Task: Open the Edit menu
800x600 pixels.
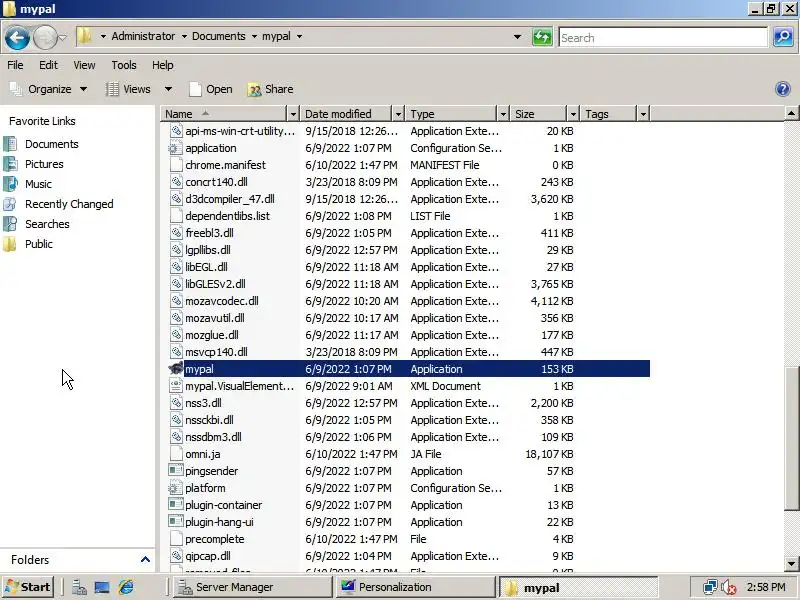Action: point(48,65)
